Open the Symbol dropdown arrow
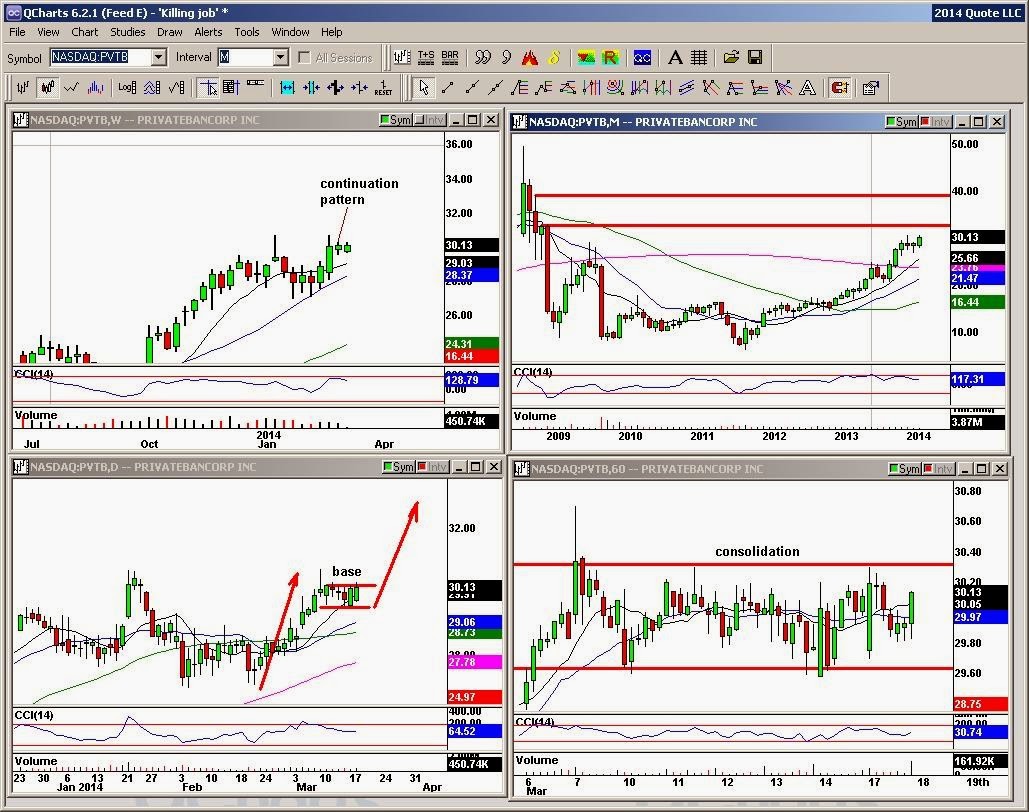 point(159,58)
